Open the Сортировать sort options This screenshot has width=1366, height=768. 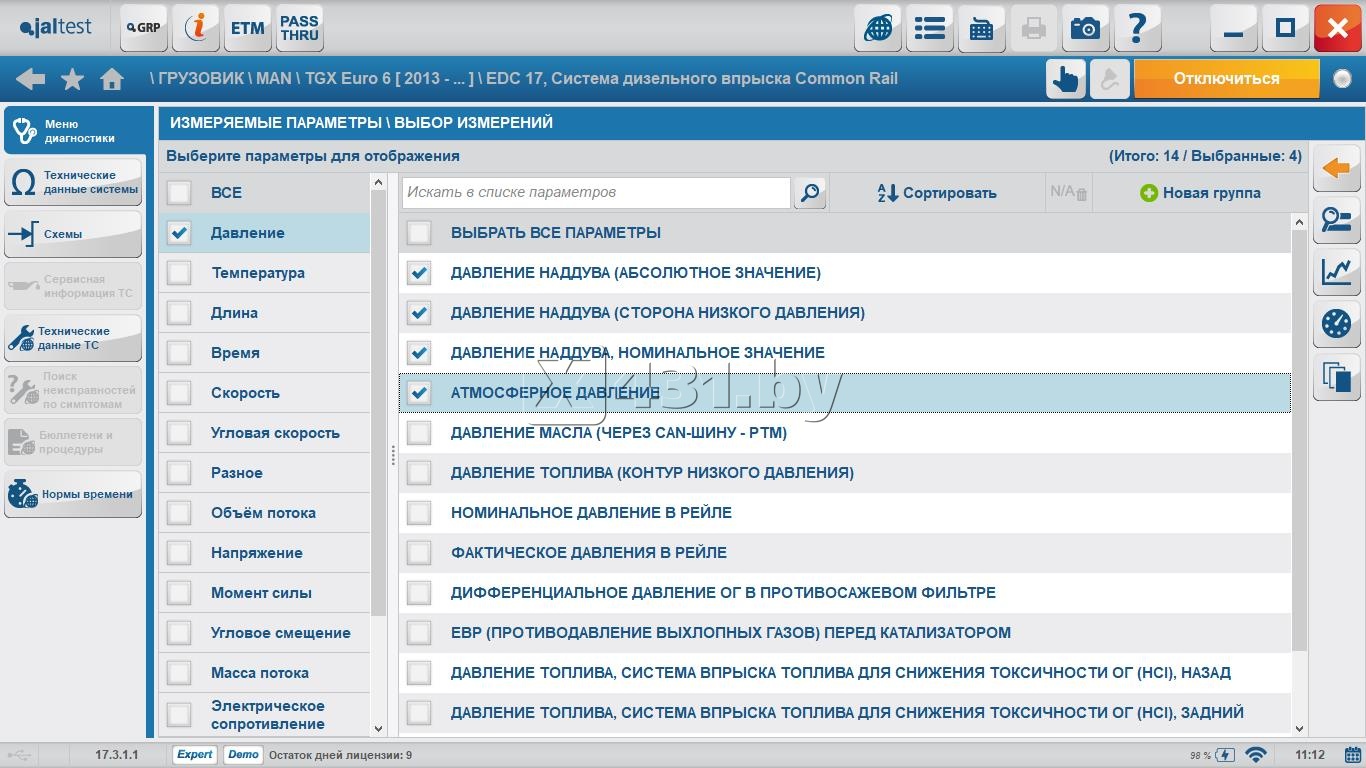(937, 193)
